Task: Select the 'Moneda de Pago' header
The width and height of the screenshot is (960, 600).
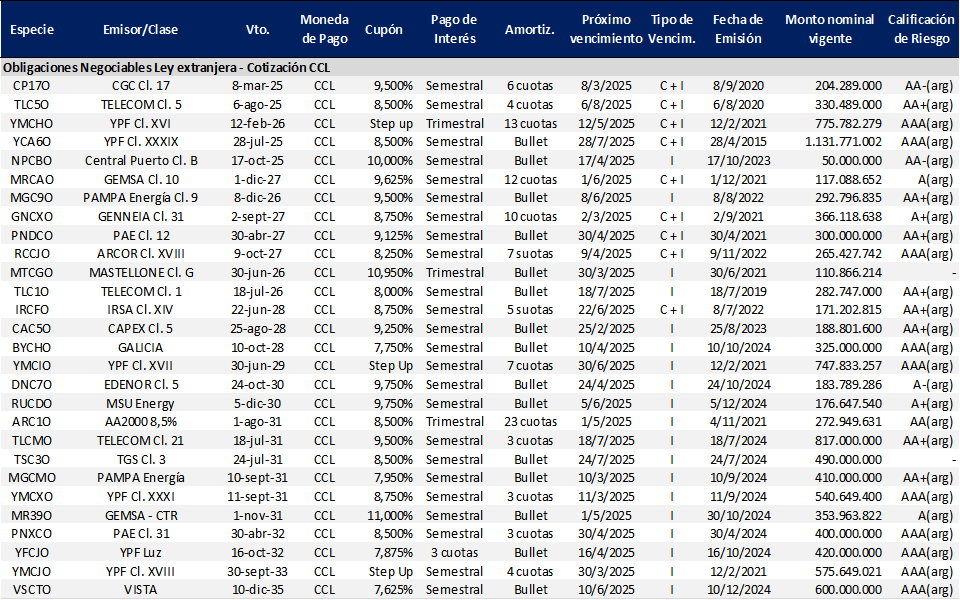Action: (x=324, y=29)
